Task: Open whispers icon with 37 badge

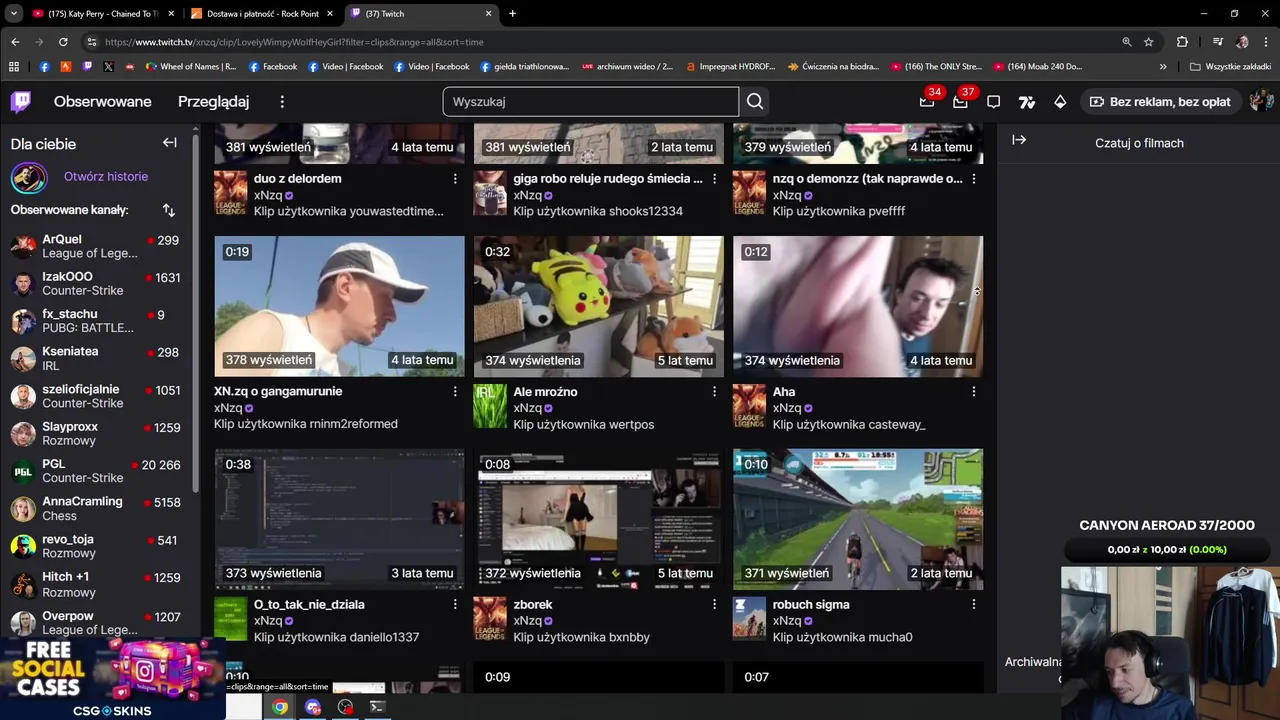Action: coord(960,102)
